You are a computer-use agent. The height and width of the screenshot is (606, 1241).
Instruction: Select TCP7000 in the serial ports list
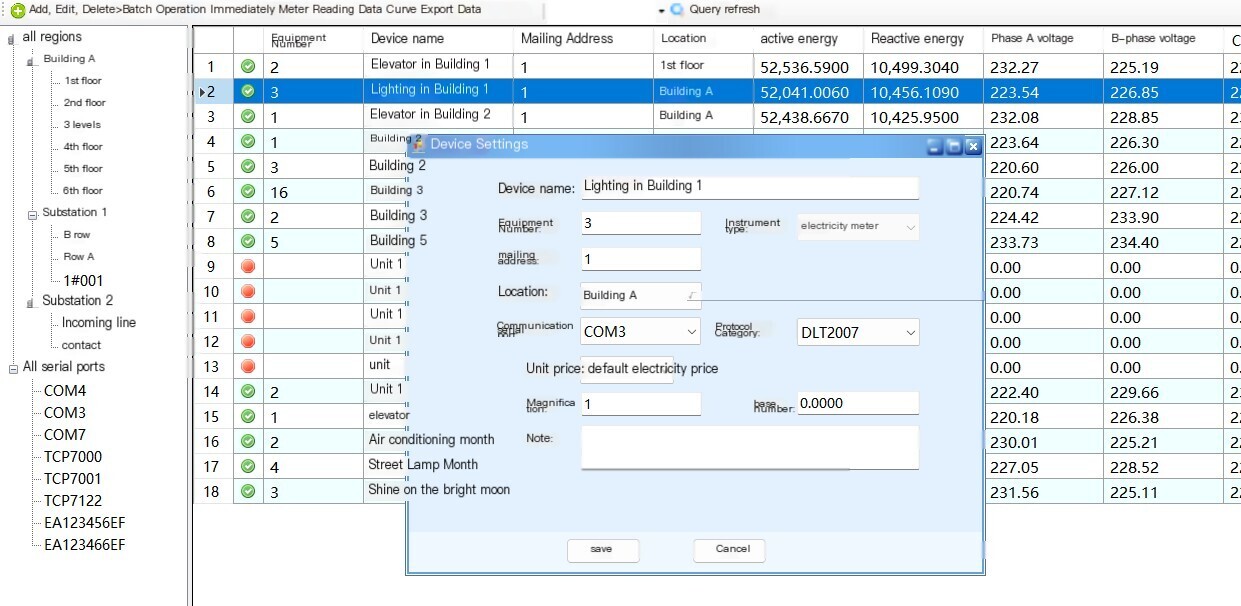(x=73, y=457)
